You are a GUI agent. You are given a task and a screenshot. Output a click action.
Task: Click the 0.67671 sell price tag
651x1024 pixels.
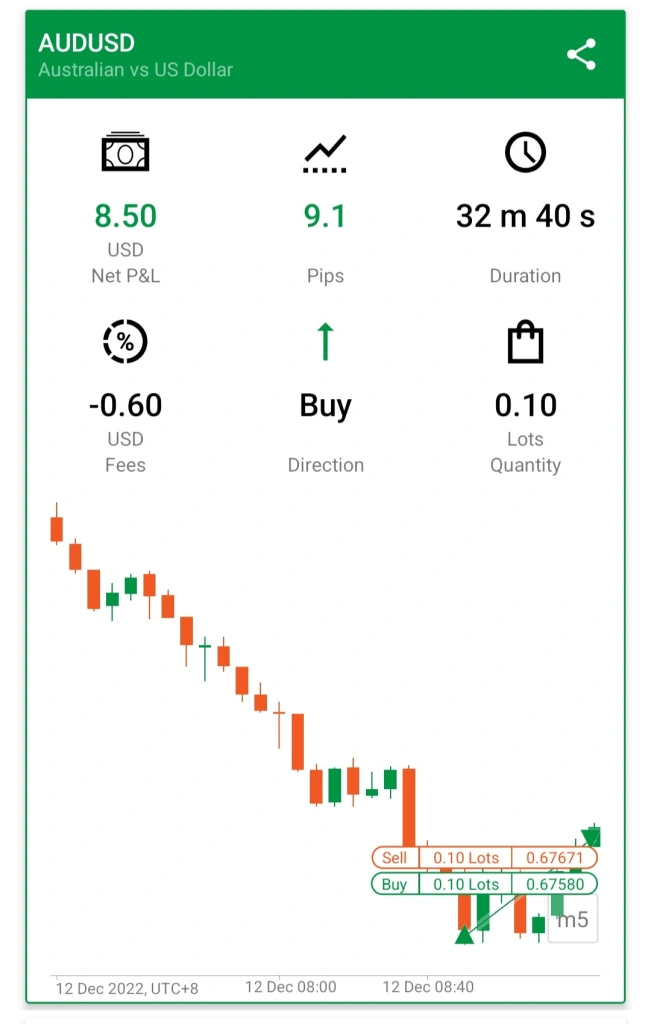pos(554,857)
